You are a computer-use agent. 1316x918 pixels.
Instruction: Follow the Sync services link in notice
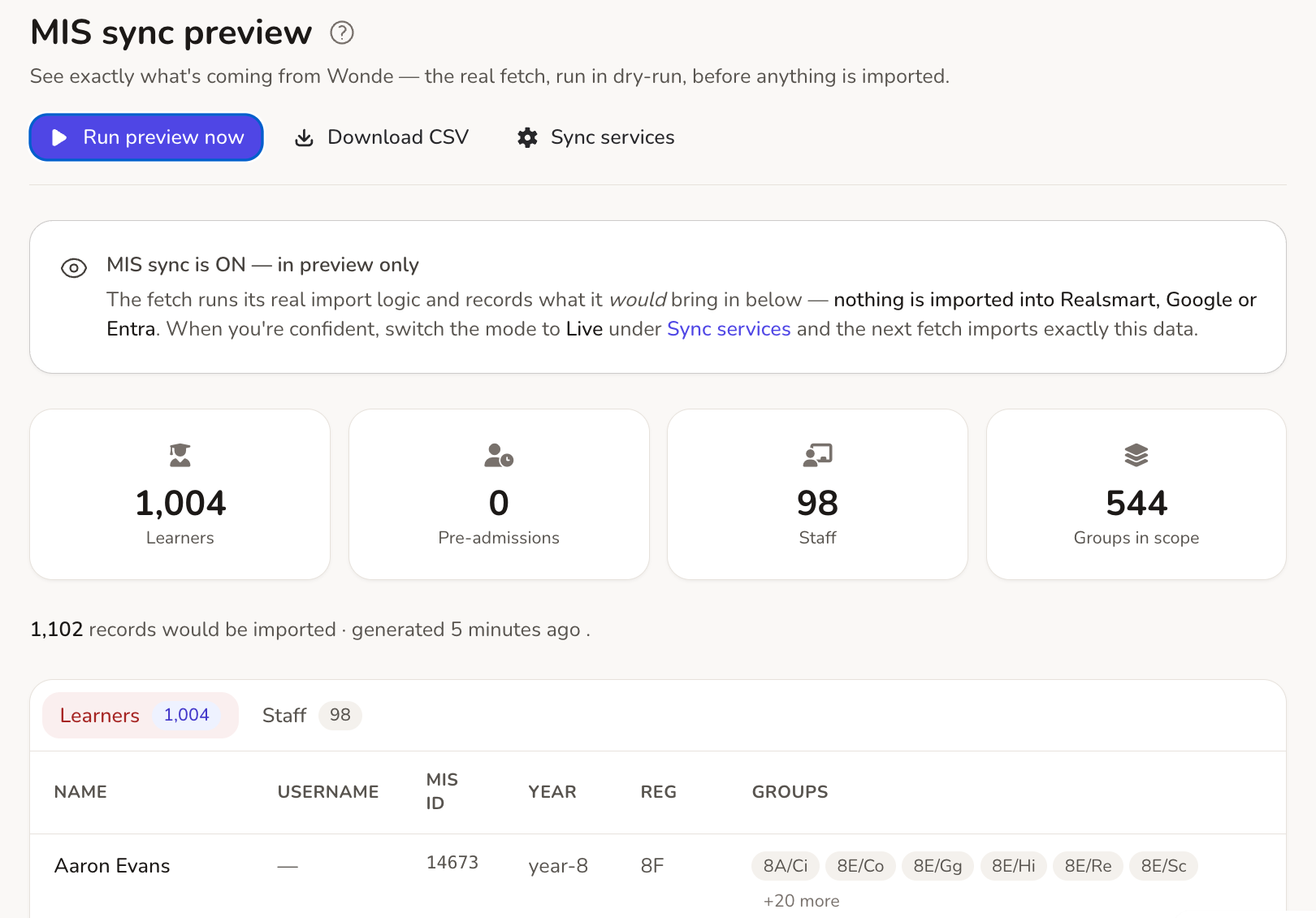[x=729, y=329]
